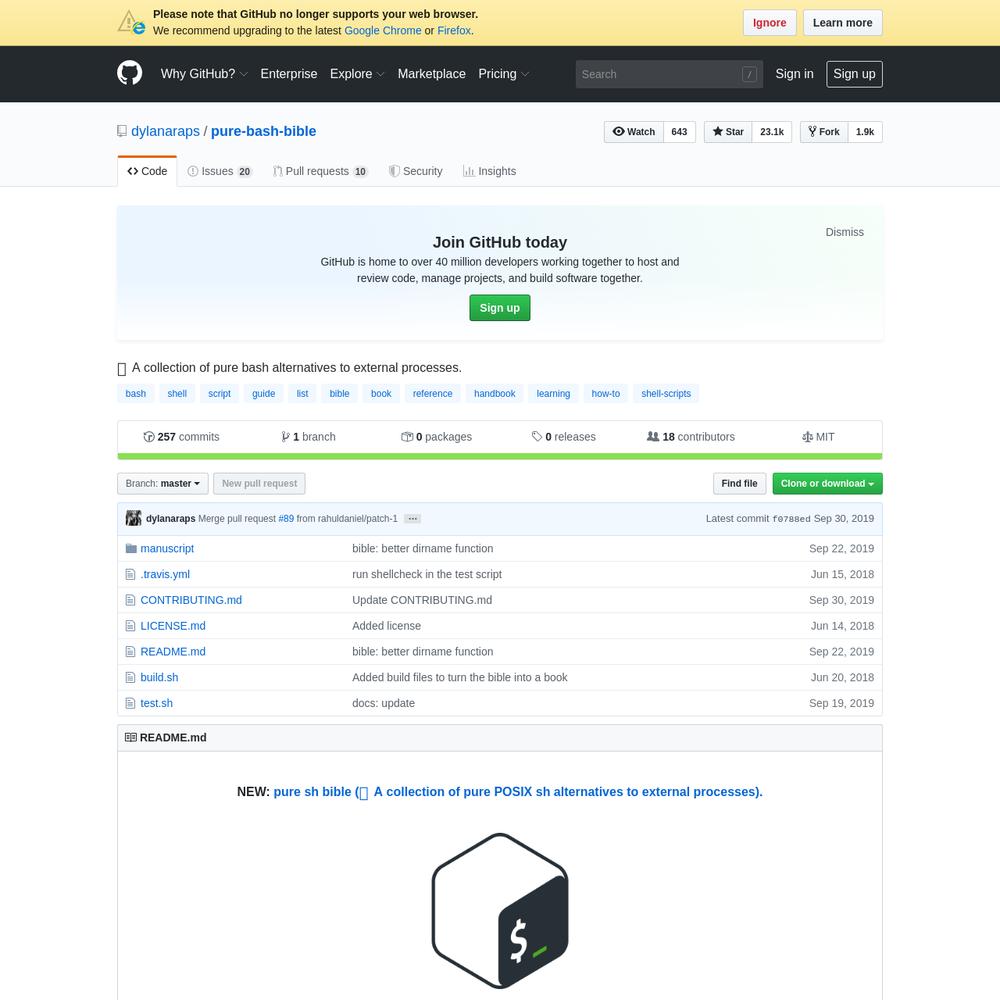Viewport: 1000px width, 1000px height.
Task: Click Learn more in the browser warning
Action: (842, 23)
